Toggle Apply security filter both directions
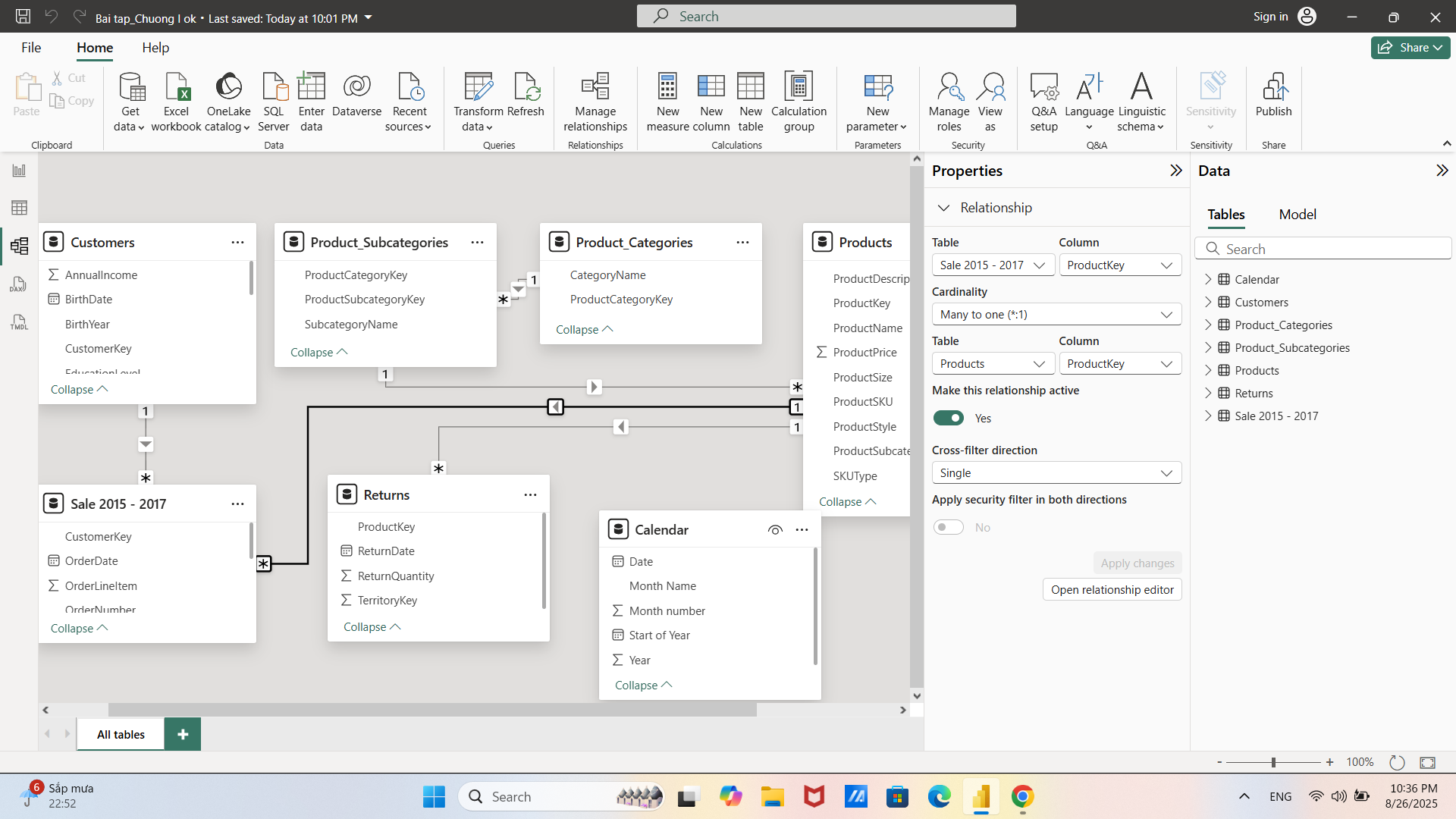 948,527
